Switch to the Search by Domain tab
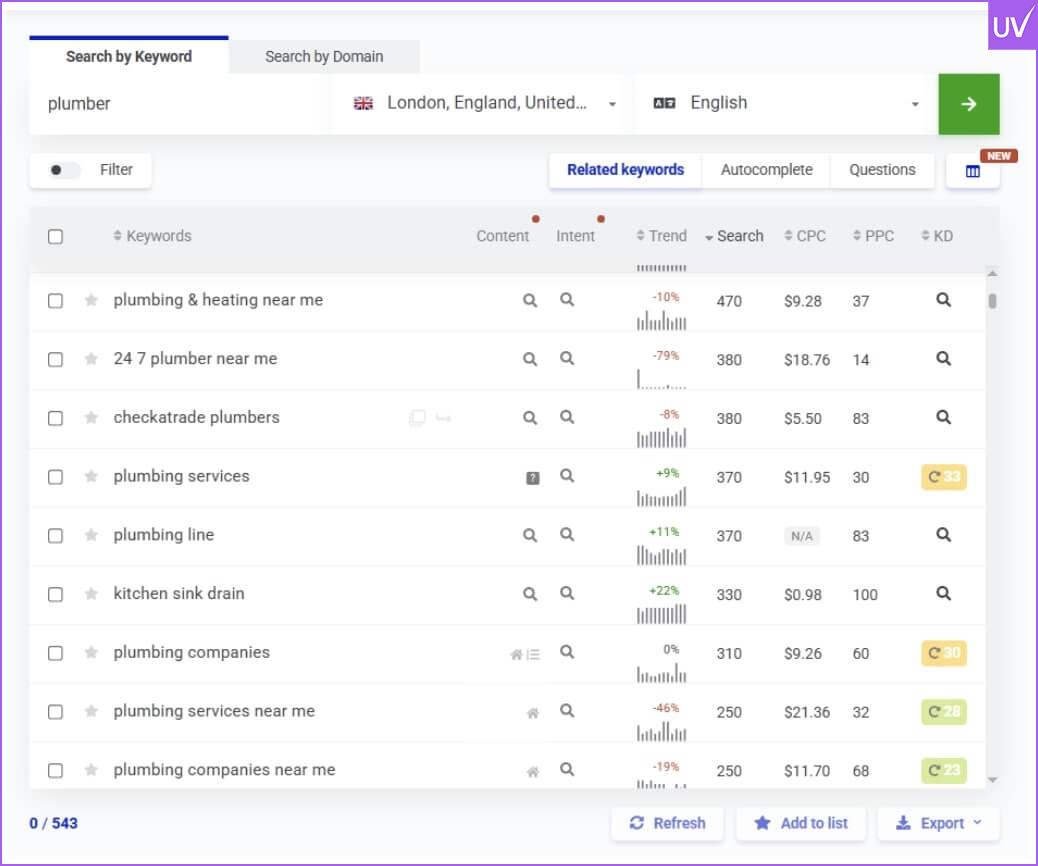This screenshot has width=1038, height=866. [x=324, y=56]
